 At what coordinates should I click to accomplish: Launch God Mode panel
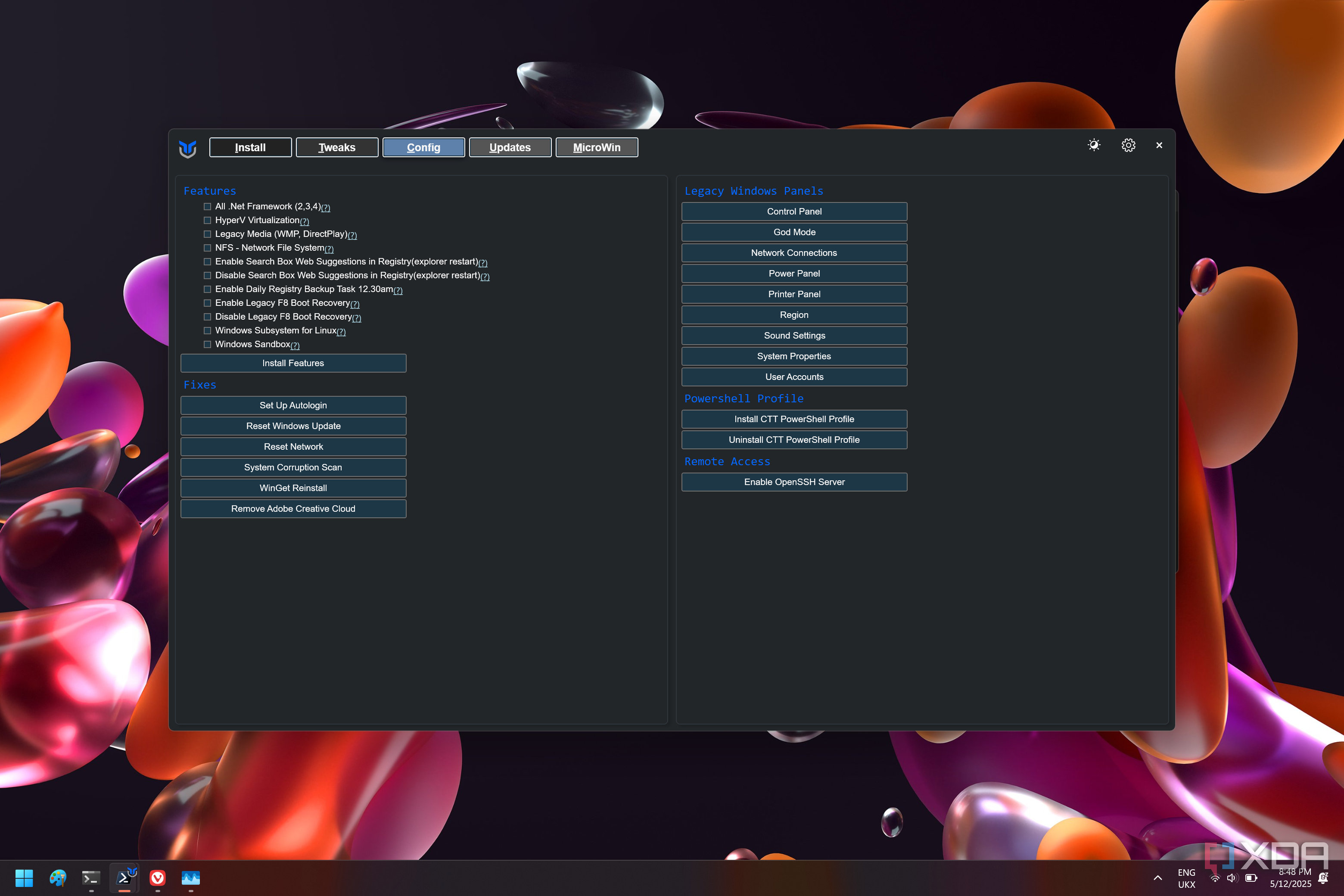(x=794, y=232)
